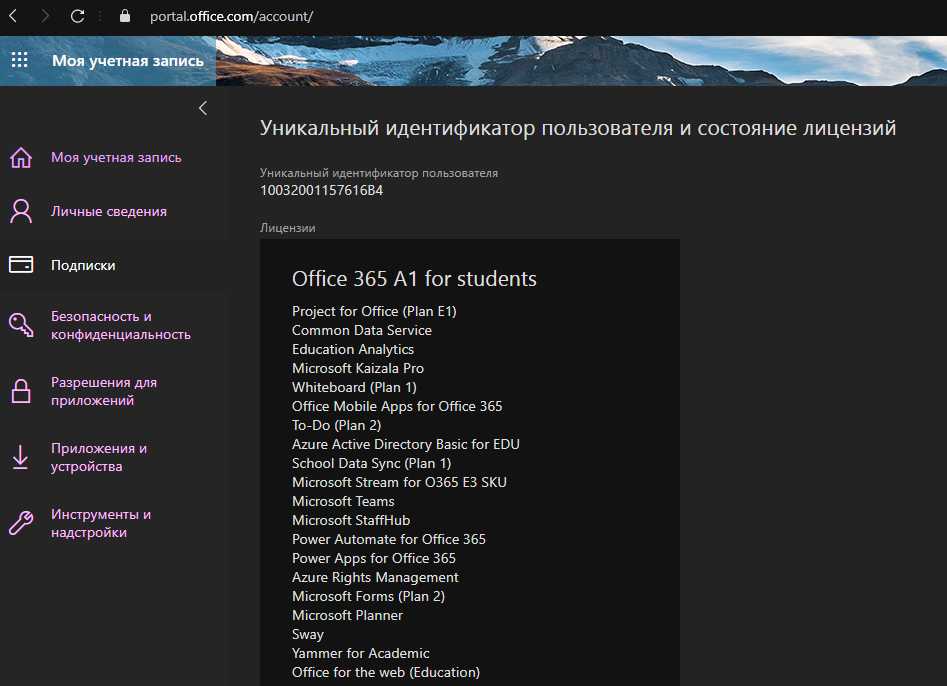Click the lock icon for app permissions
Viewport: 947px width, 686px height.
click(x=21, y=391)
